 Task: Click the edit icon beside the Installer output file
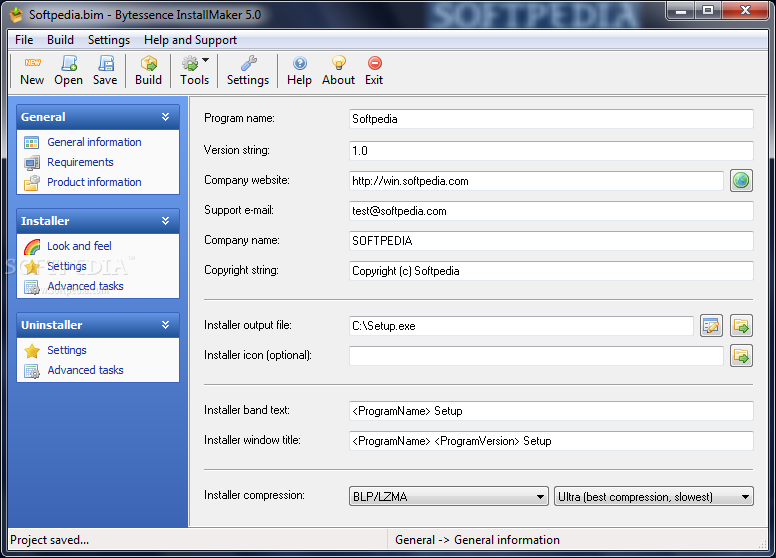click(711, 326)
